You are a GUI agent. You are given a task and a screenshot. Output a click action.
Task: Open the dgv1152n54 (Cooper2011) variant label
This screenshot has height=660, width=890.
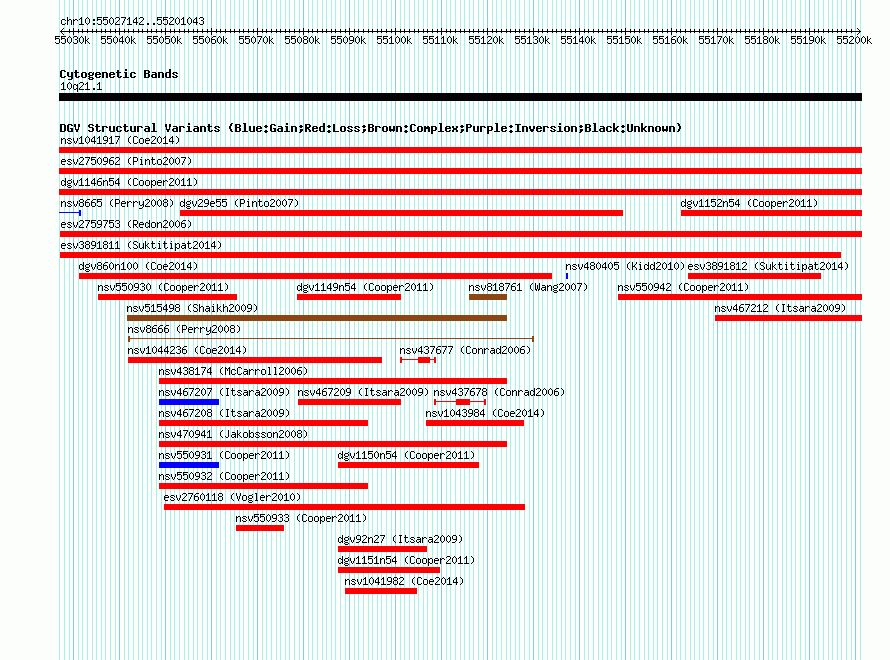click(749, 203)
